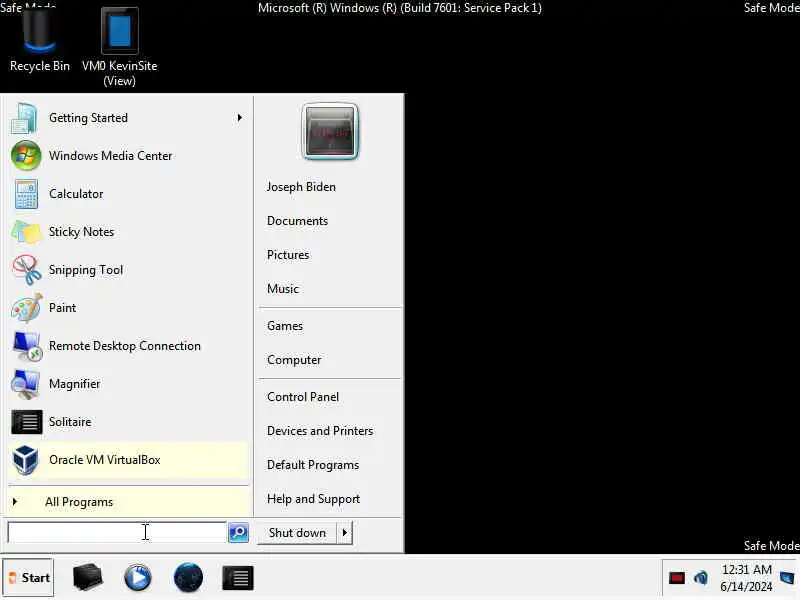This screenshot has height=600, width=800.
Task: Click the Remote Desktop Connection icon
Action: click(x=27, y=346)
